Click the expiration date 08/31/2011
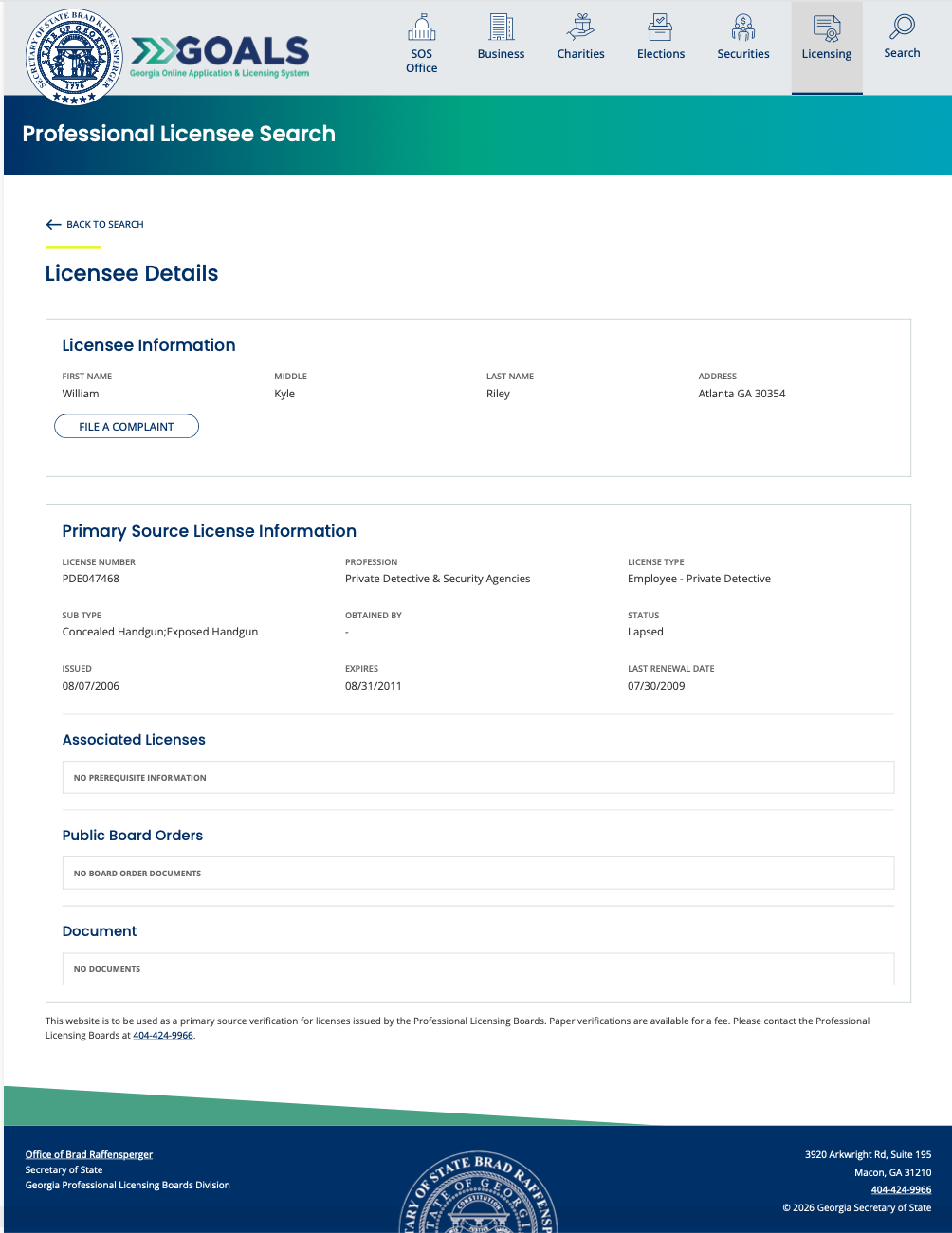952x1233 pixels. tap(374, 686)
